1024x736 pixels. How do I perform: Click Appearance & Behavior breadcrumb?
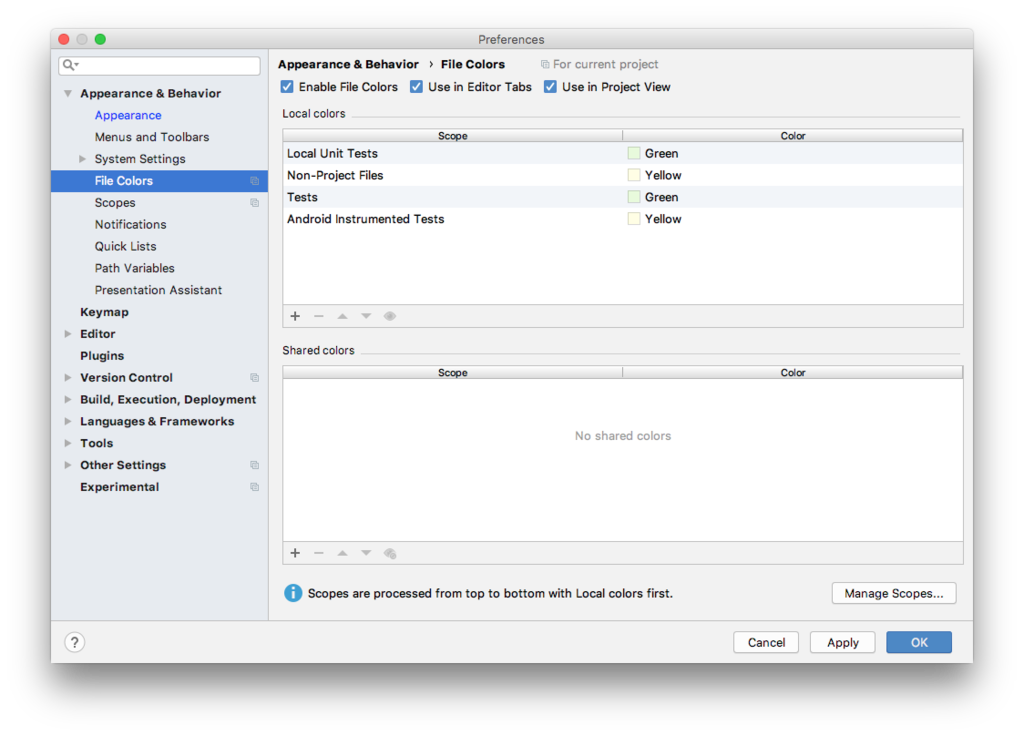(348, 64)
